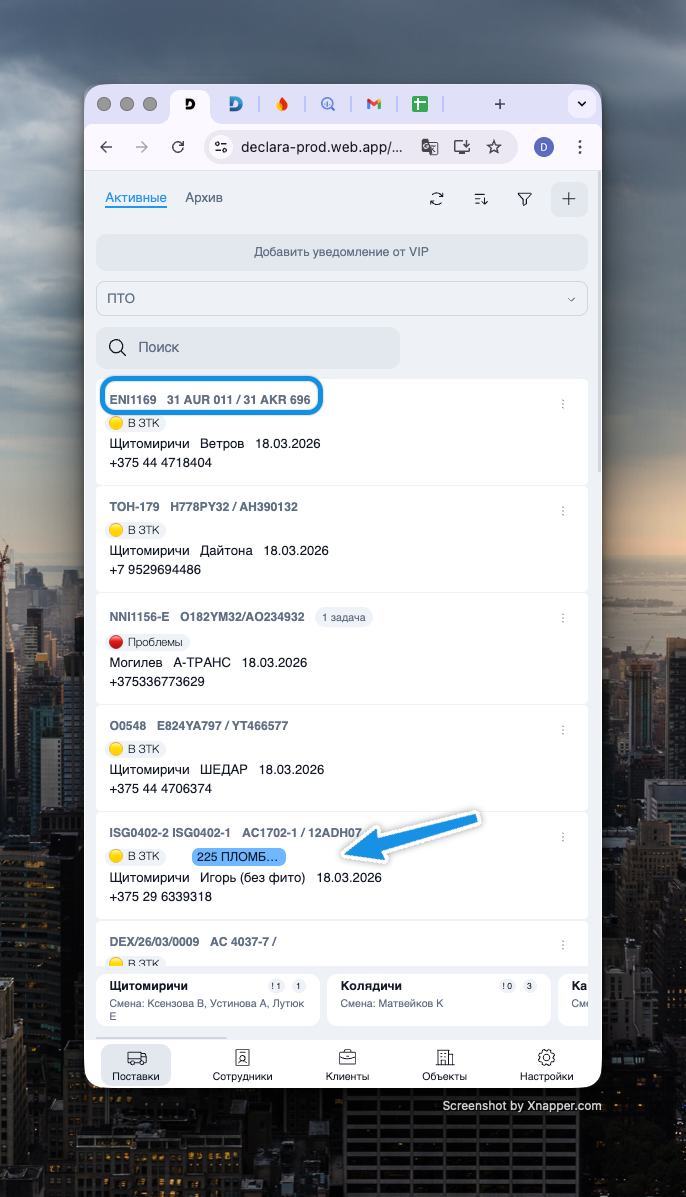Click the 1 задача badge
The height and width of the screenshot is (1197, 686).
[343, 618]
